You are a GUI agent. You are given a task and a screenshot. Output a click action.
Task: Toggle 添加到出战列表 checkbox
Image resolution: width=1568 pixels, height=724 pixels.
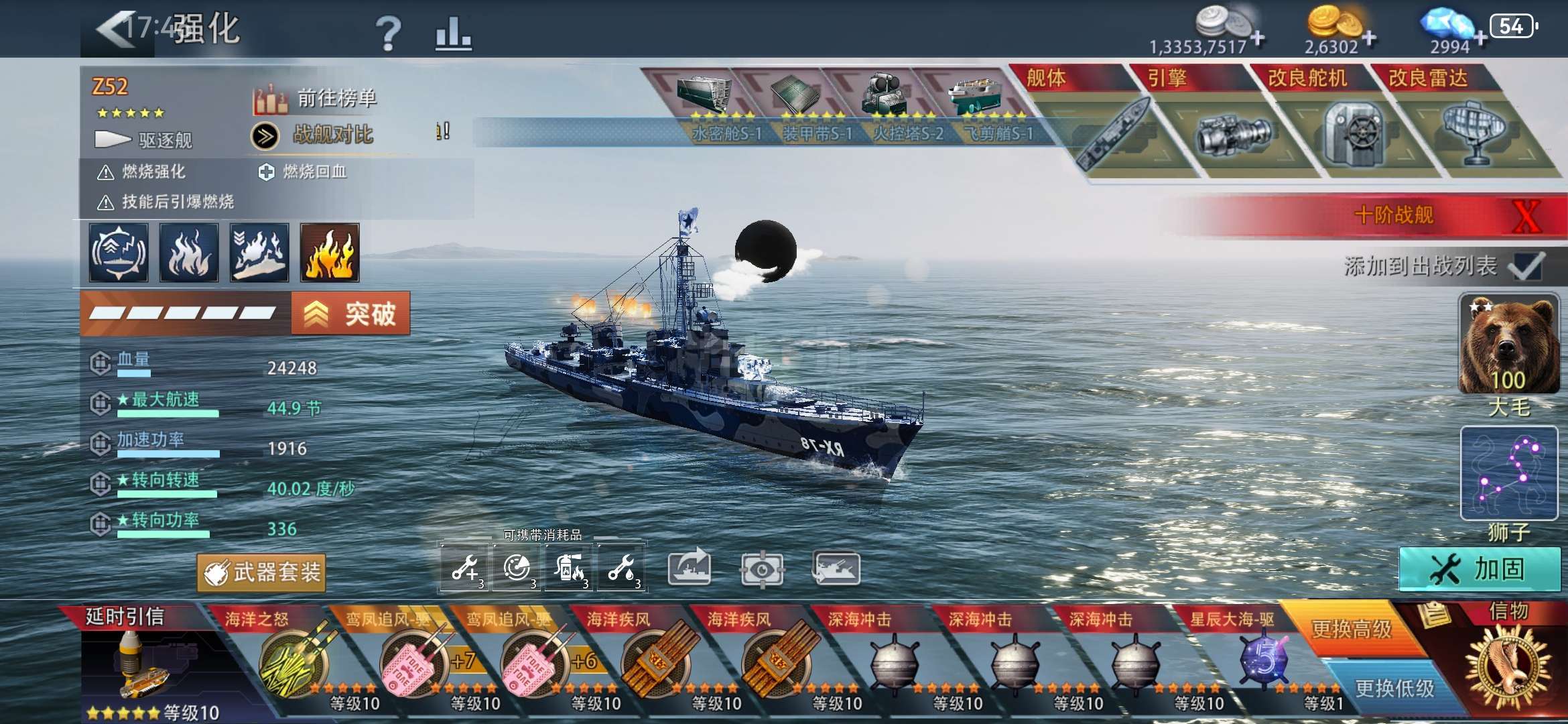(x=1526, y=267)
